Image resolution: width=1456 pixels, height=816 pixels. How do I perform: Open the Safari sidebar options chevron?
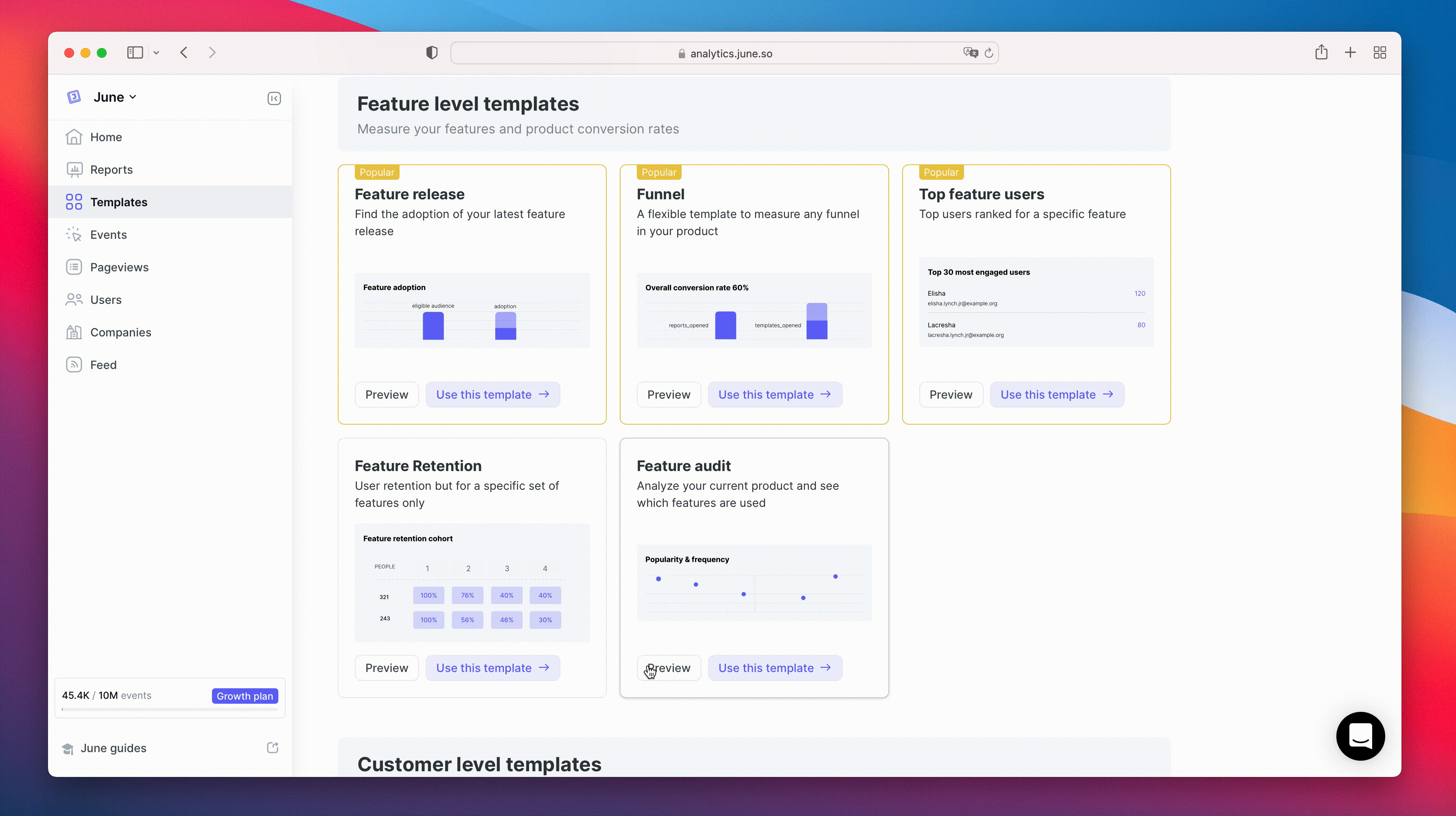[157, 53]
